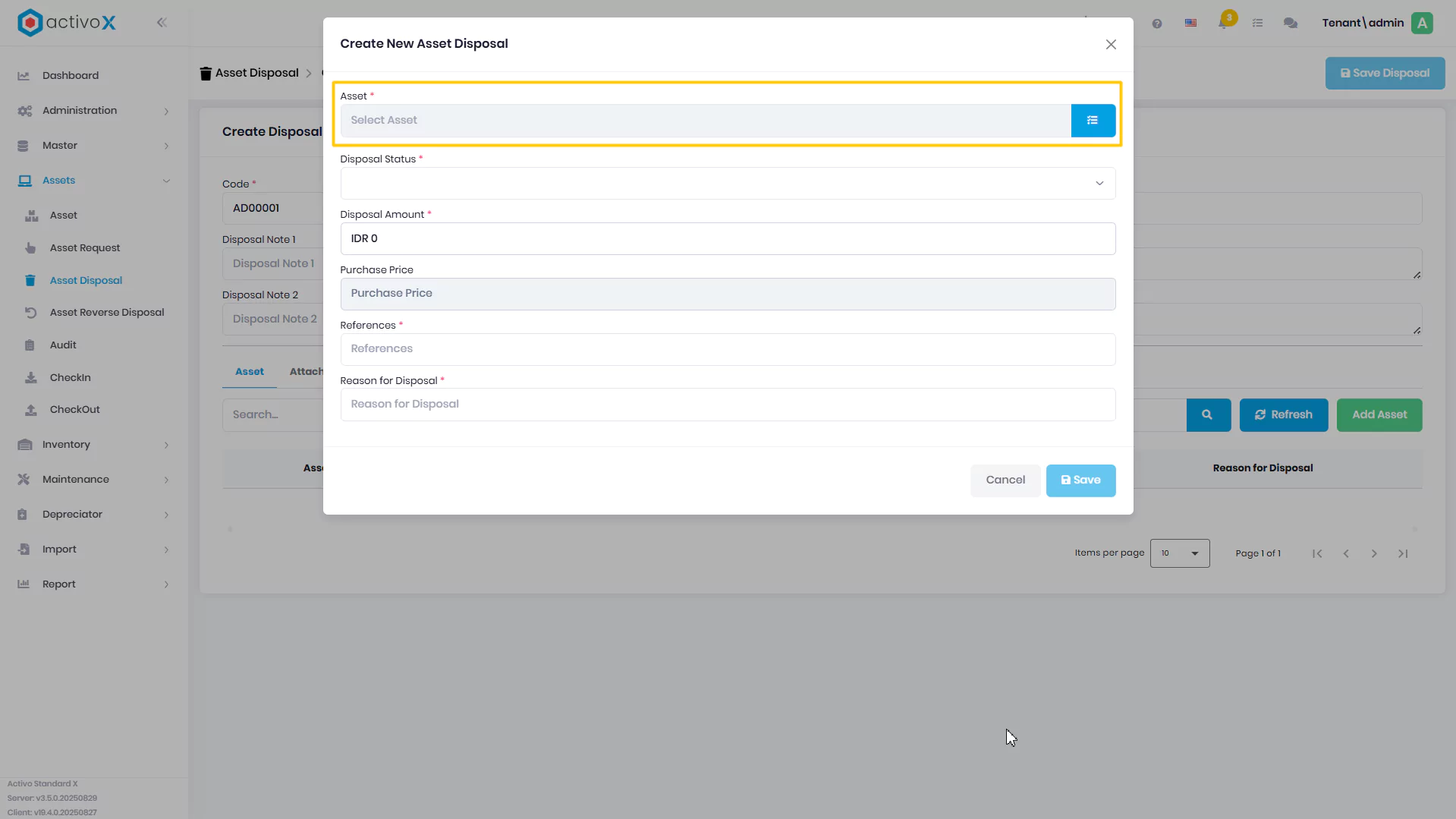The image size is (1456, 819).
Task: Open the chat messages icon
Action: [1291, 24]
